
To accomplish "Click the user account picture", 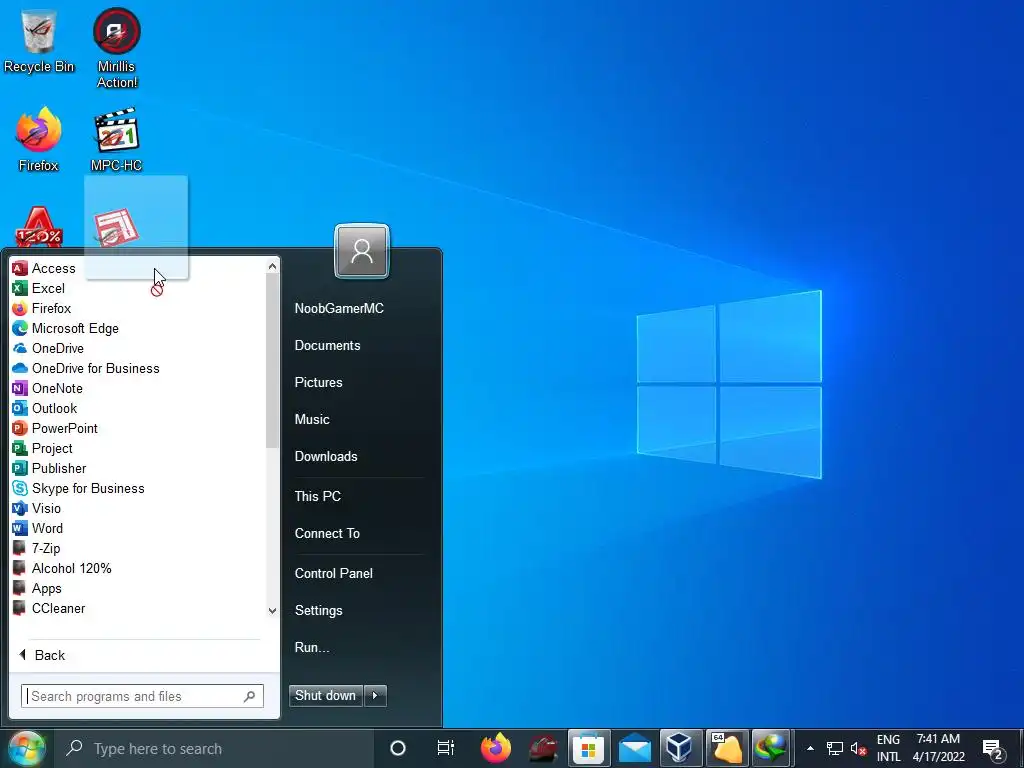I will click(x=362, y=251).
